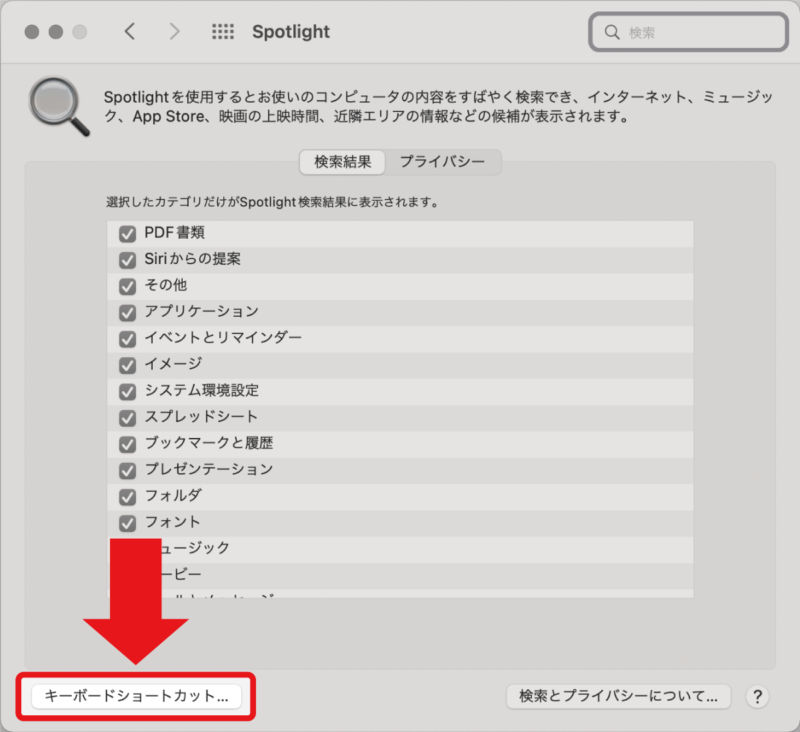The image size is (800, 732).
Task: Uncheck the PDF書類 checkbox
Action: (x=127, y=234)
